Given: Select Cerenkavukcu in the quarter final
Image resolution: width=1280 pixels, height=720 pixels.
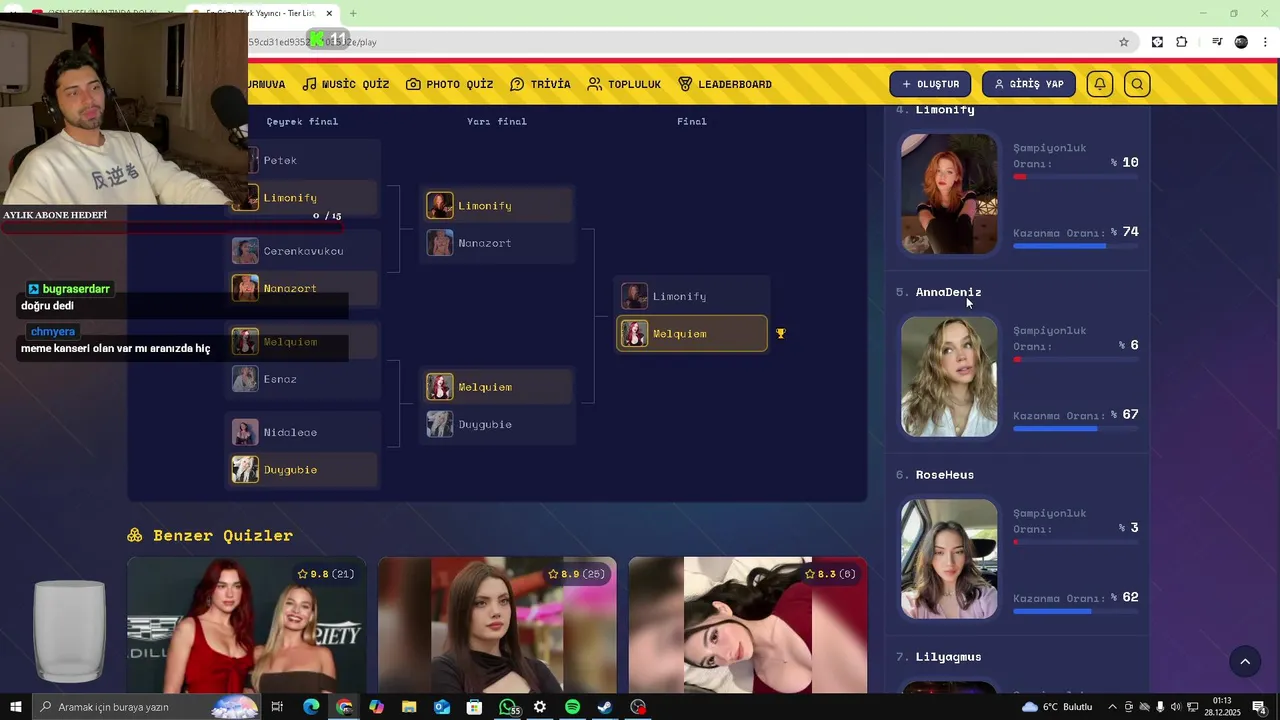Looking at the screenshot, I should 305,251.
